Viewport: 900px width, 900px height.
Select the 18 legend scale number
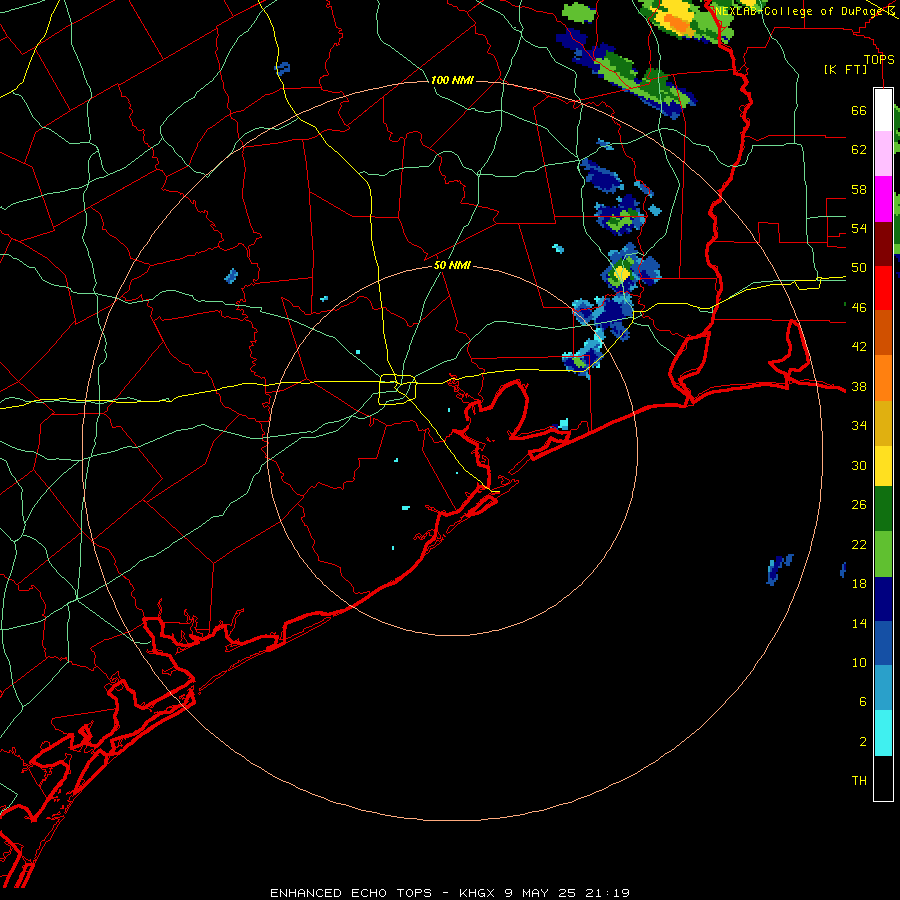click(859, 584)
